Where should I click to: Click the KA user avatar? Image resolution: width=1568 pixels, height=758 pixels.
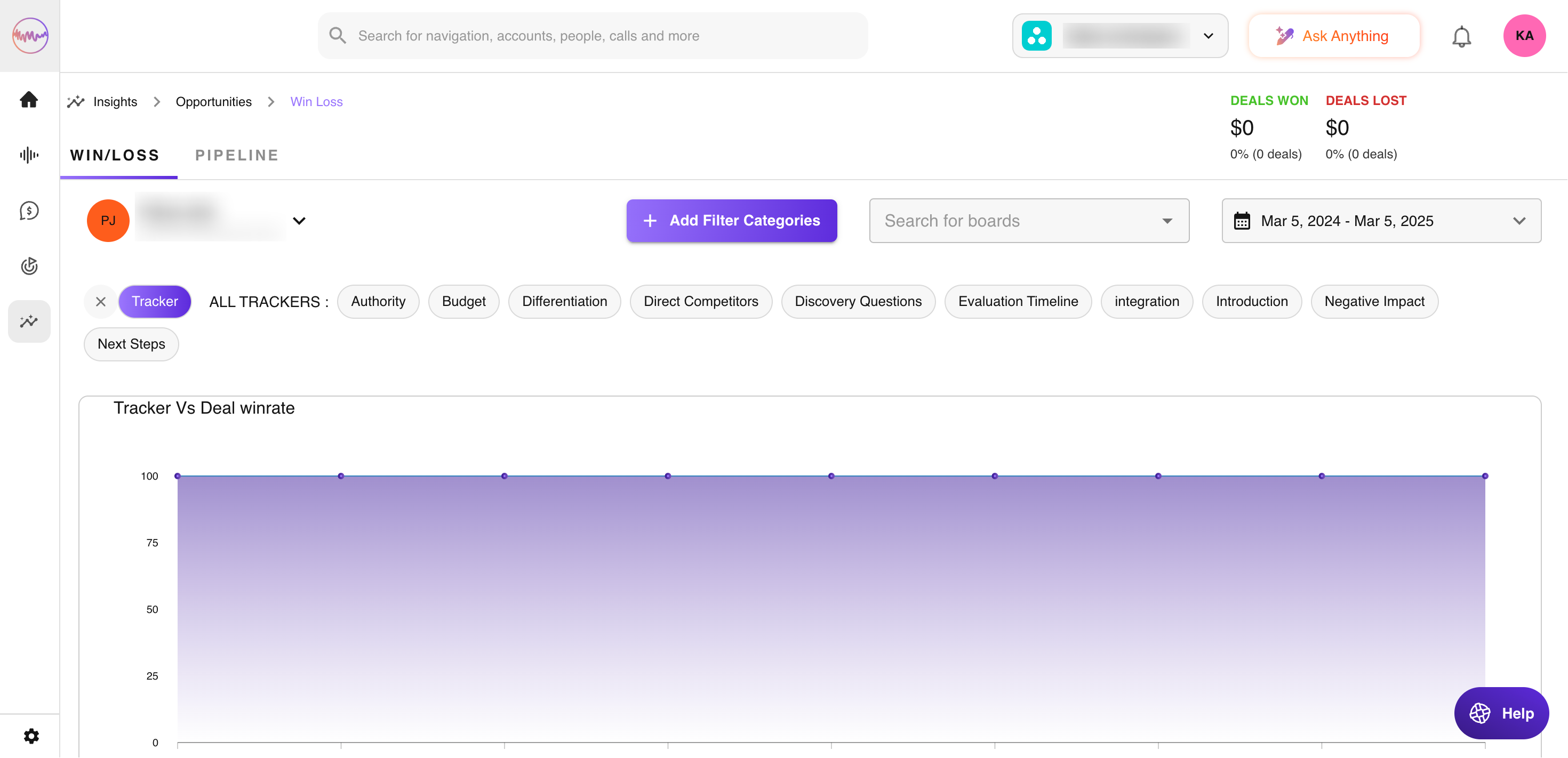[1524, 36]
